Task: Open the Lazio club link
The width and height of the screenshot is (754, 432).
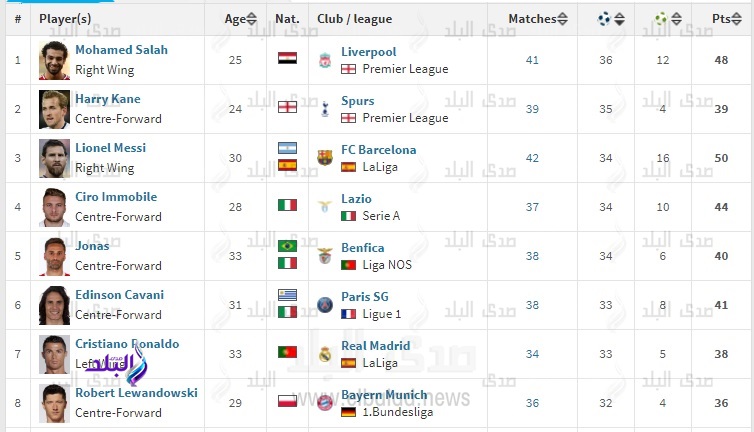Action: coord(356,199)
